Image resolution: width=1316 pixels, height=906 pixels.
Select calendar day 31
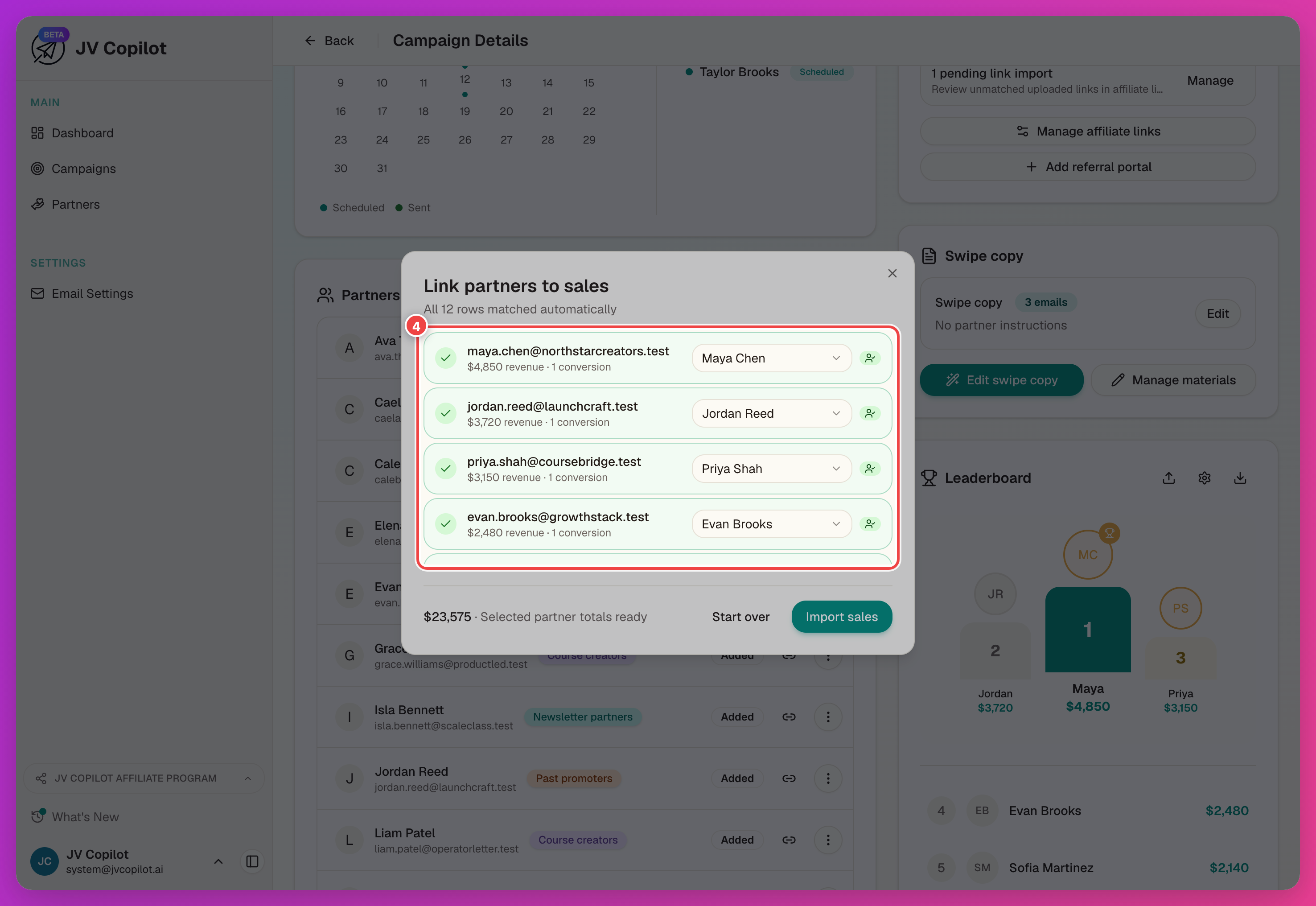tap(382, 169)
